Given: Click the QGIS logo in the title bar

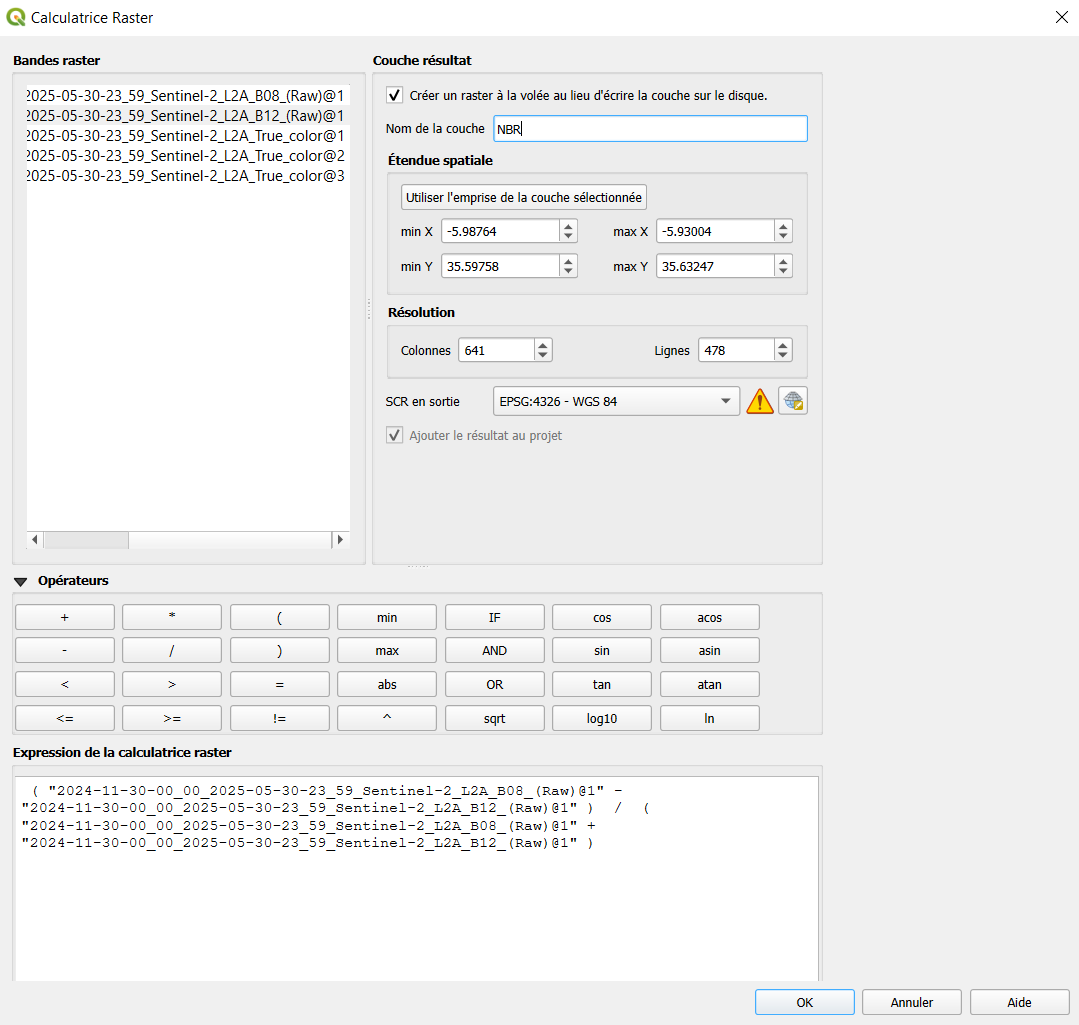Looking at the screenshot, I should (x=14, y=17).
